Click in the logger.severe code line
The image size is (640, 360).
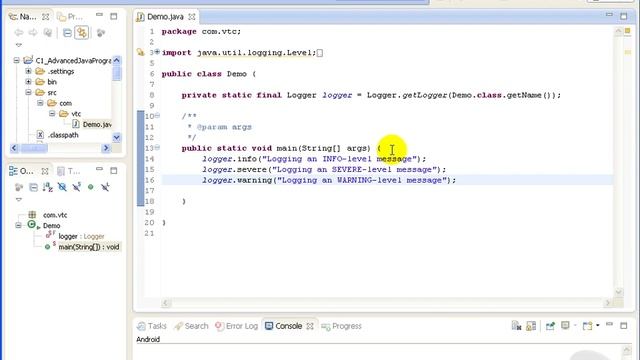(324, 169)
